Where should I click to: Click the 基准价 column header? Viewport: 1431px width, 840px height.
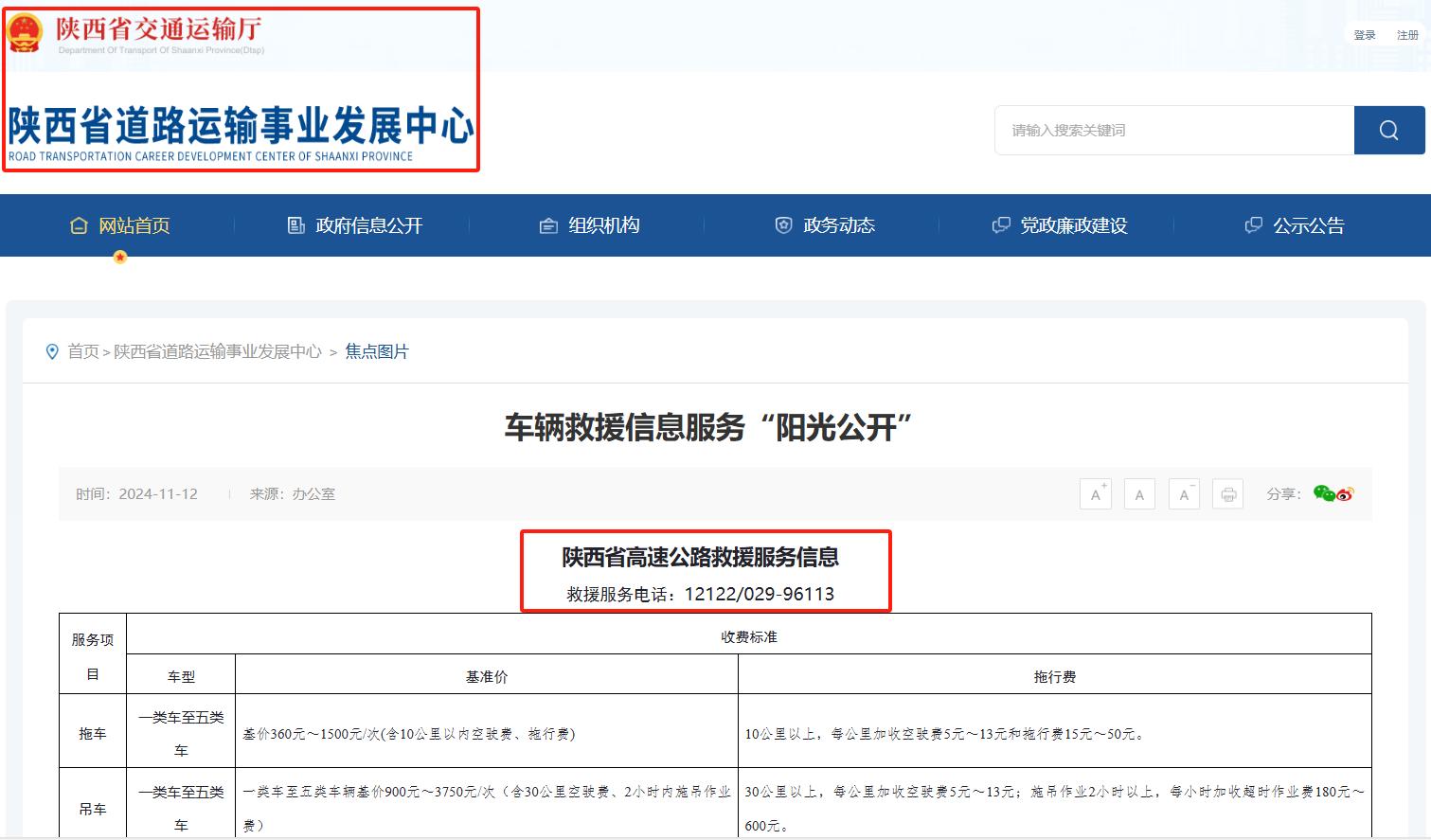pyautogui.click(x=487, y=676)
